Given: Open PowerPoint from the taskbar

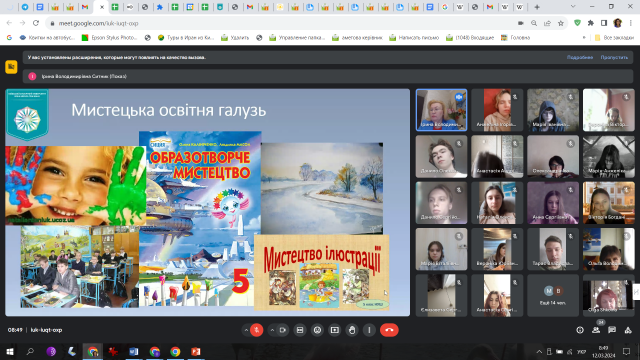Looking at the screenshot, I should pos(196,351).
